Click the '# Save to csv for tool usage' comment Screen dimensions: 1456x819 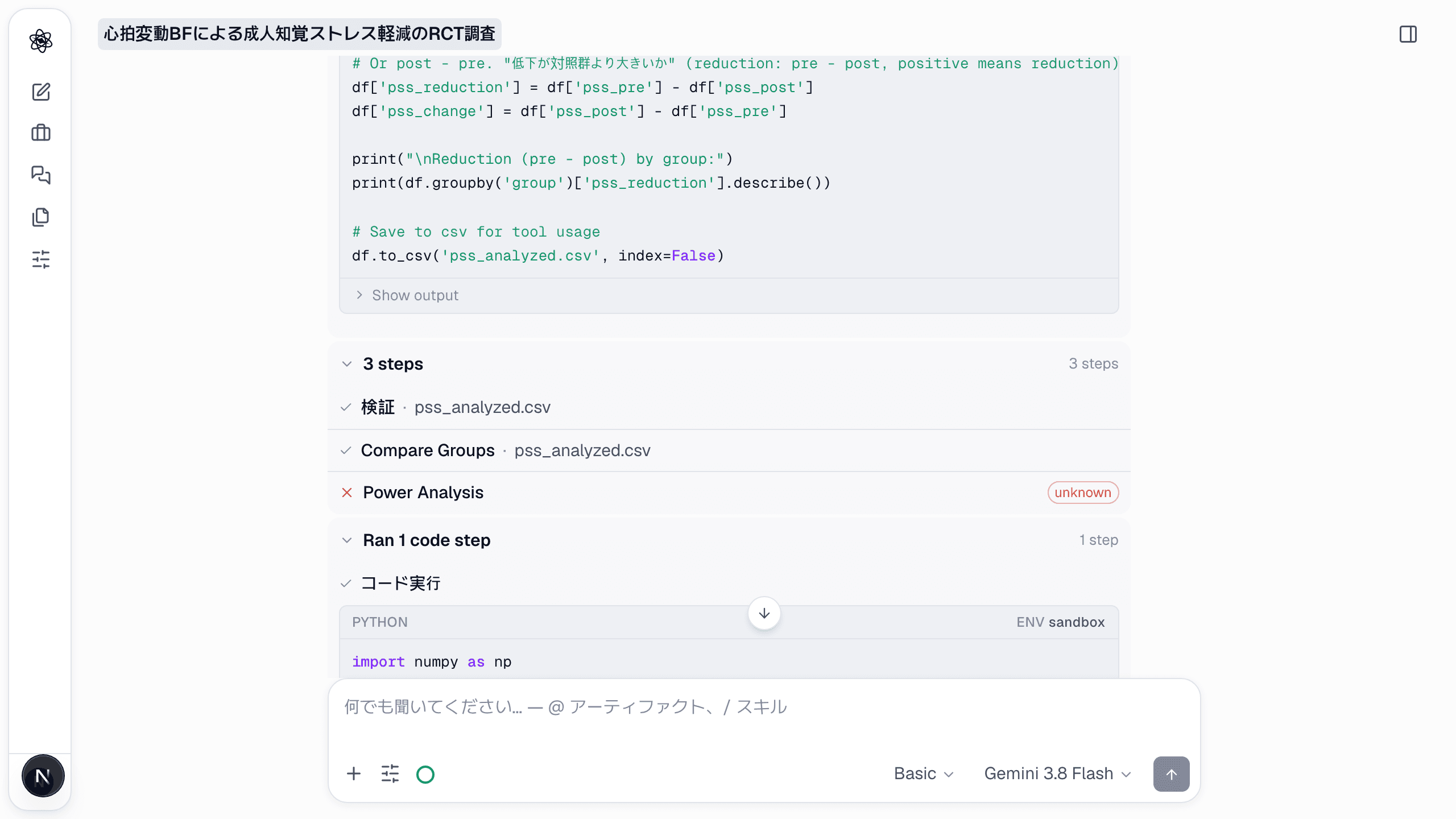click(476, 231)
